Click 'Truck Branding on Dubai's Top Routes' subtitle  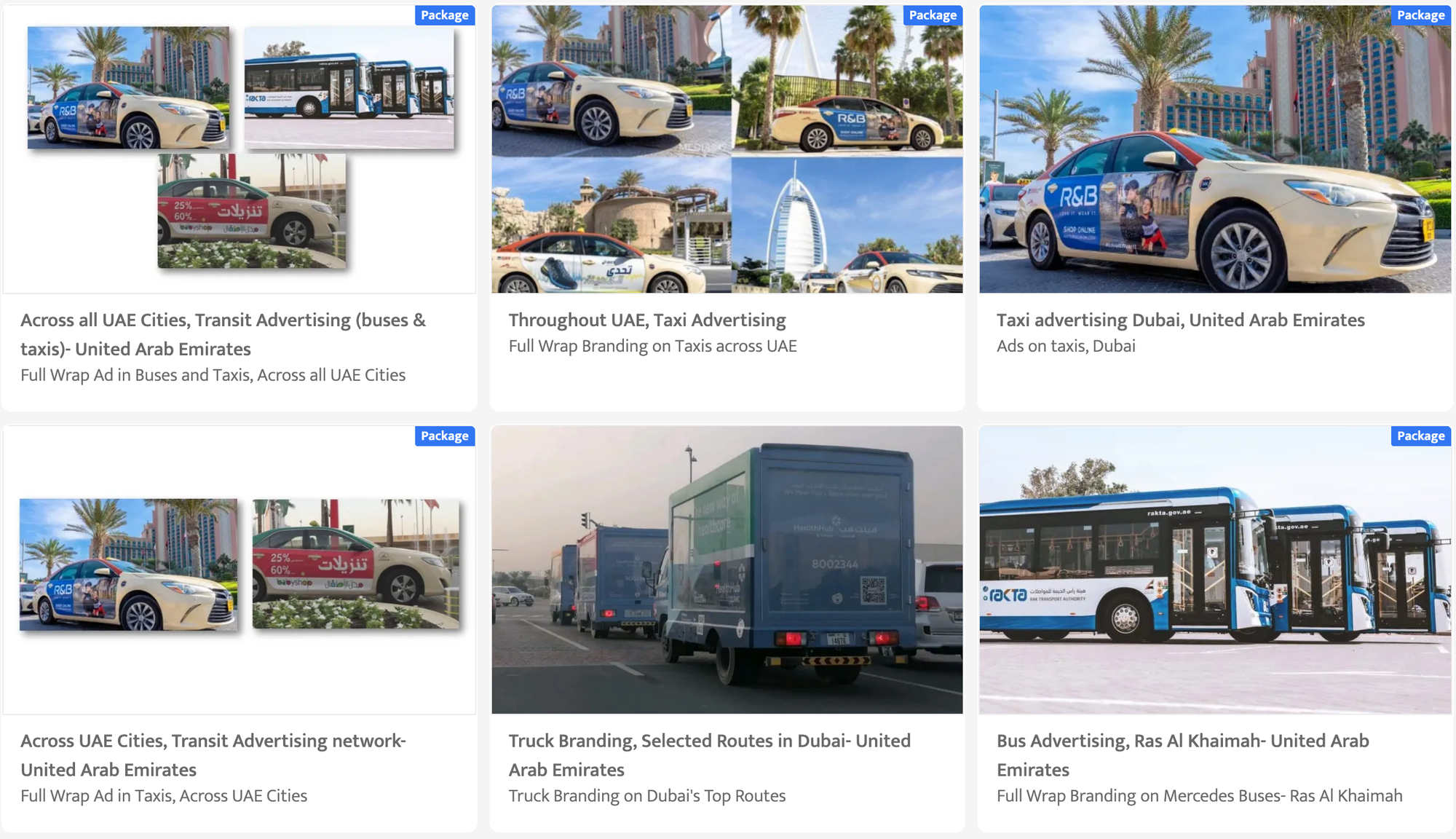(x=646, y=796)
